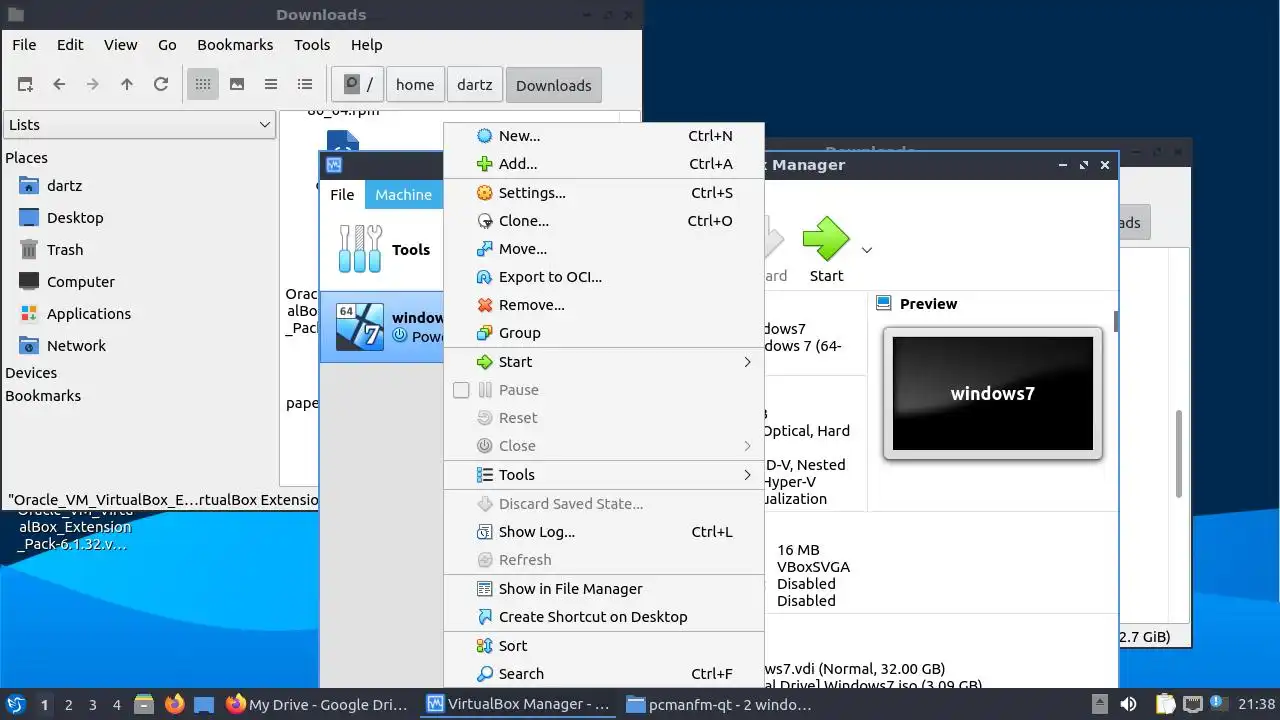Viewport: 1280px width, 720px height.
Task: Click the dartz path button
Action: tap(475, 85)
